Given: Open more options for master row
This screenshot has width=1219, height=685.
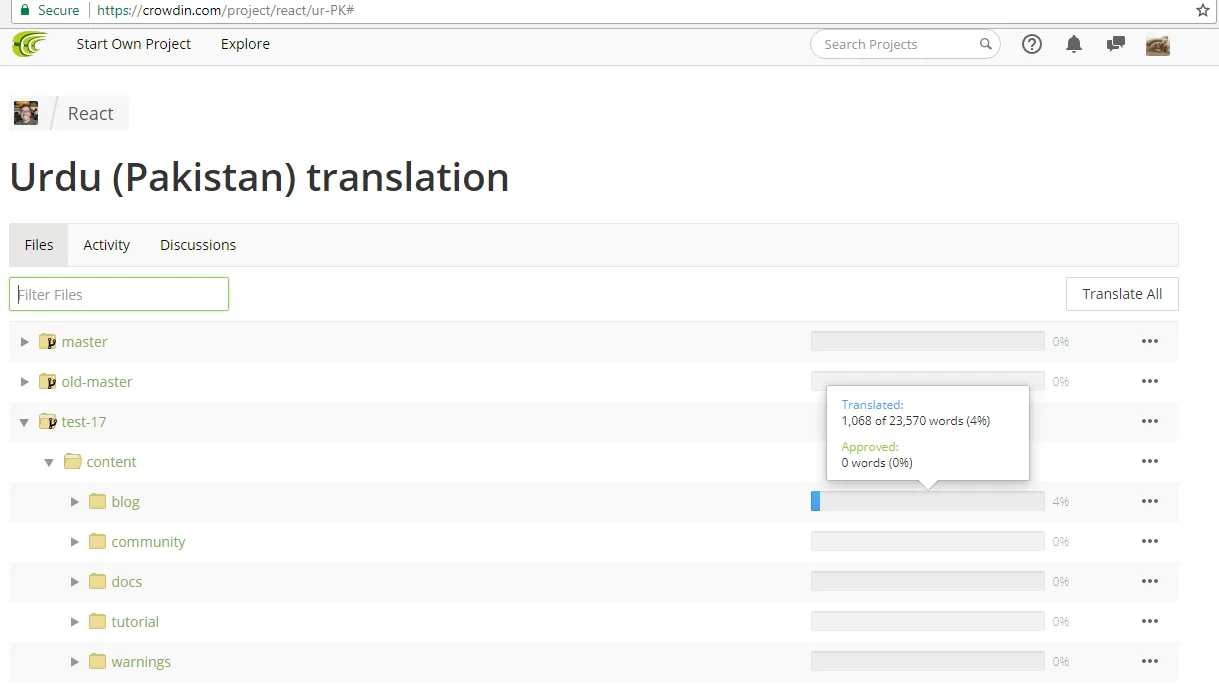Looking at the screenshot, I should click(x=1150, y=342).
